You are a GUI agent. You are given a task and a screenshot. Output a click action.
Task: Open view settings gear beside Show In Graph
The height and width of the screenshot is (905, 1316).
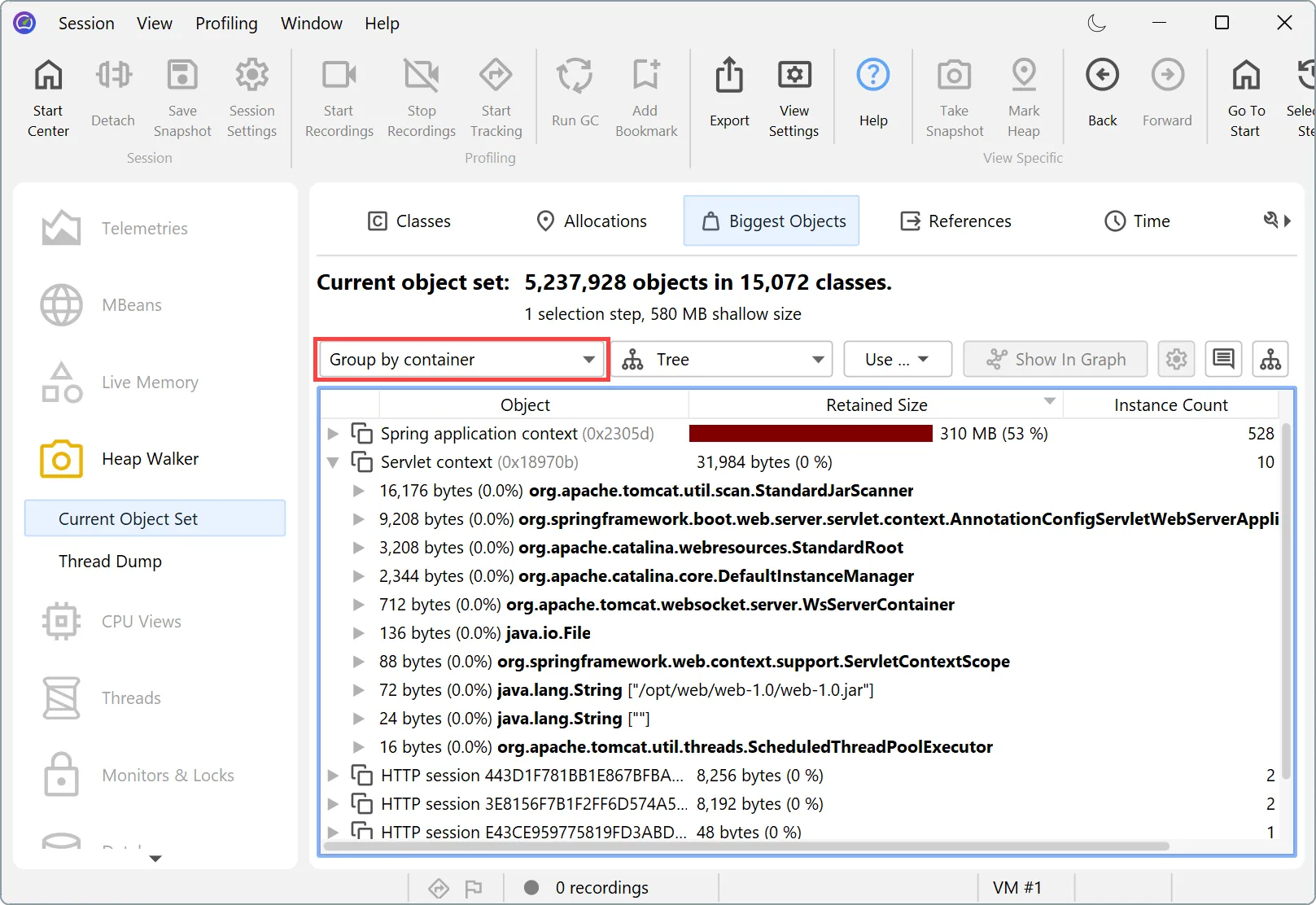point(1176,360)
